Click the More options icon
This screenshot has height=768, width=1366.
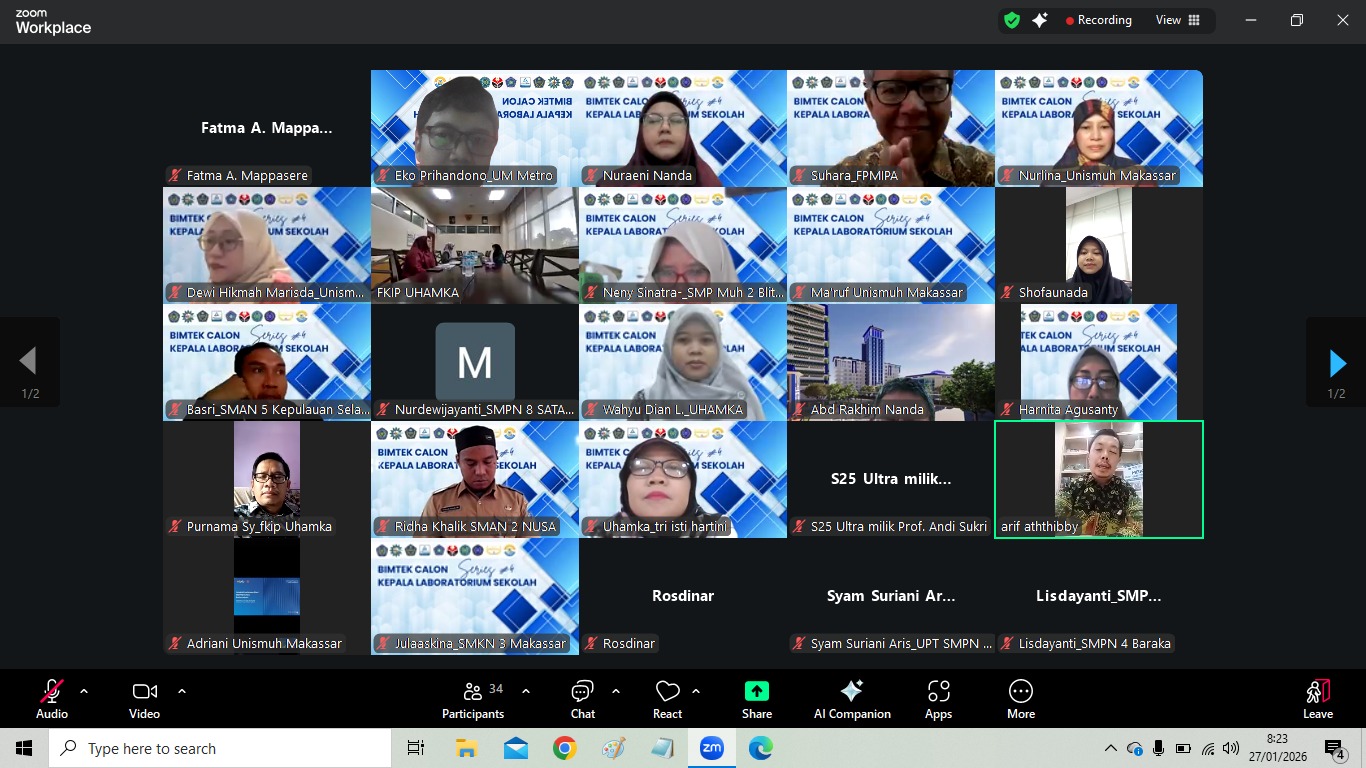(1020, 699)
